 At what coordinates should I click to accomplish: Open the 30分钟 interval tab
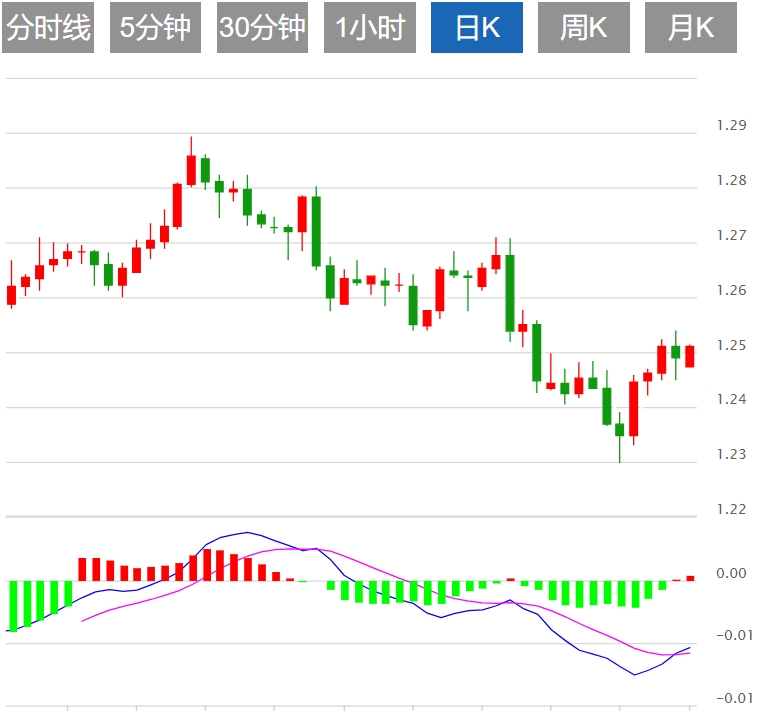click(262, 28)
